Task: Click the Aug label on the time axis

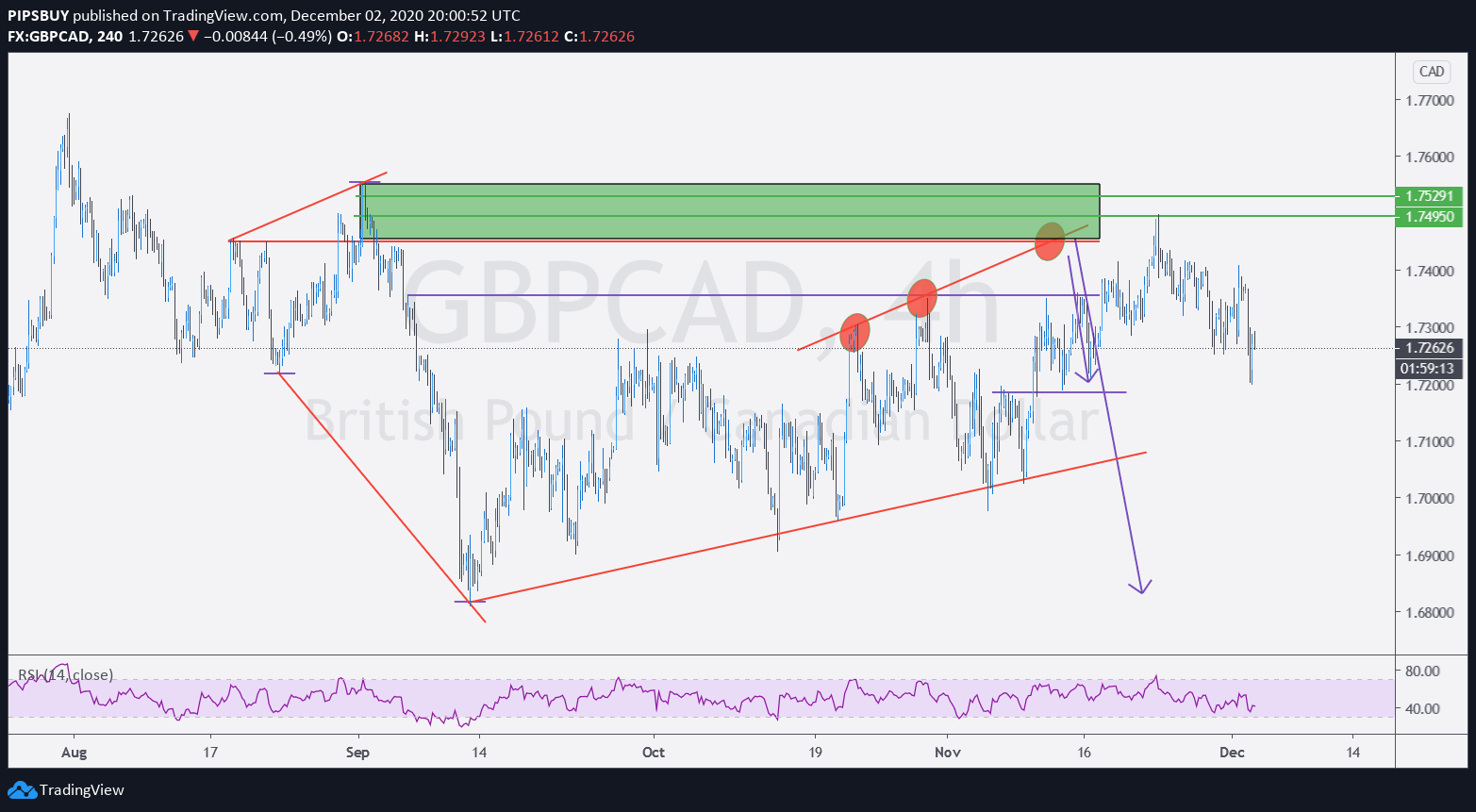Action: [73, 752]
